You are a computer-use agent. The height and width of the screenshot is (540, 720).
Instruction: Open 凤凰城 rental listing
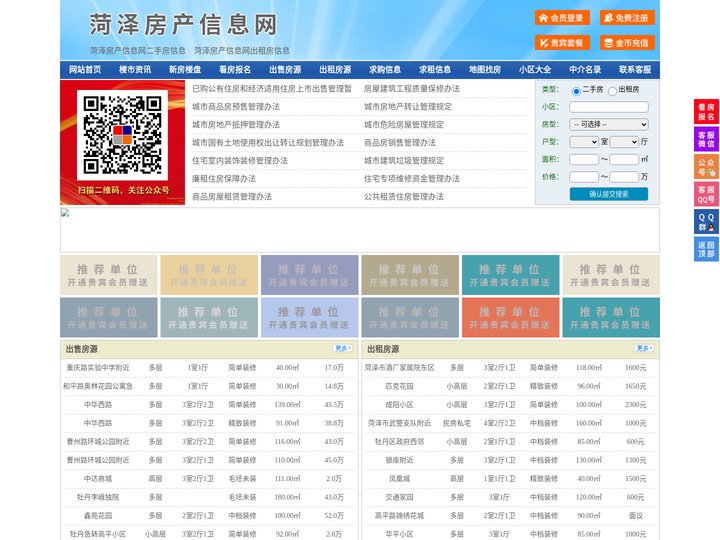pos(399,478)
